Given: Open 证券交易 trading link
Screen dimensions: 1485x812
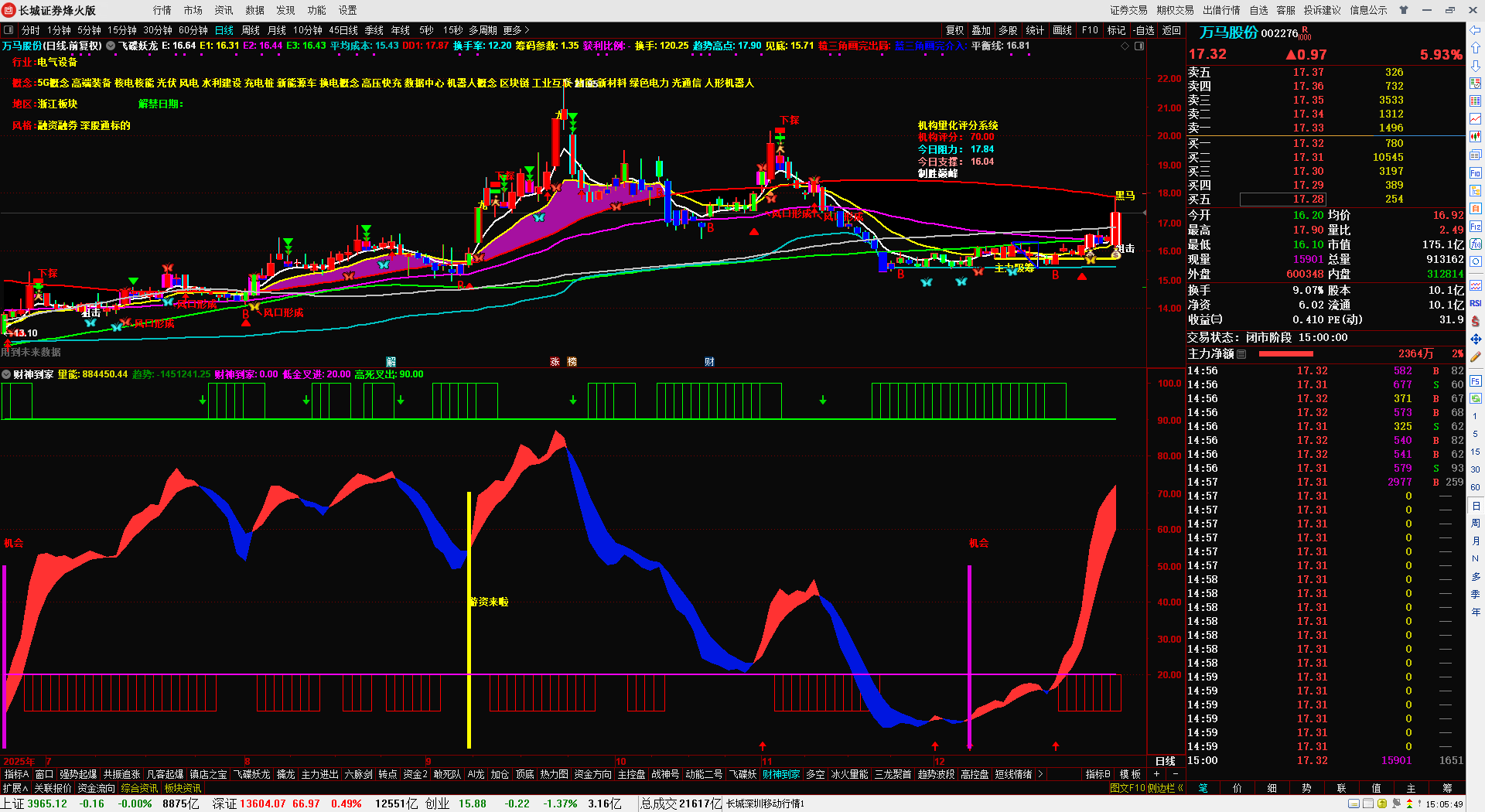Looking at the screenshot, I should (x=1128, y=10).
